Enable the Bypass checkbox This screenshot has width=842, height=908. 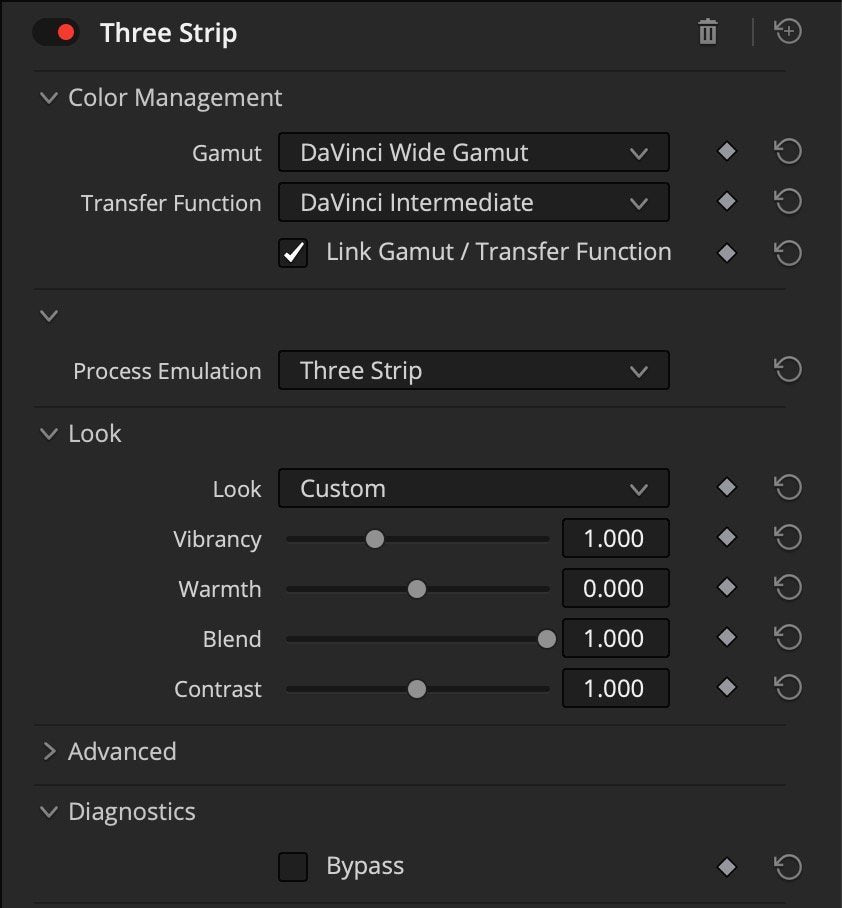(293, 866)
